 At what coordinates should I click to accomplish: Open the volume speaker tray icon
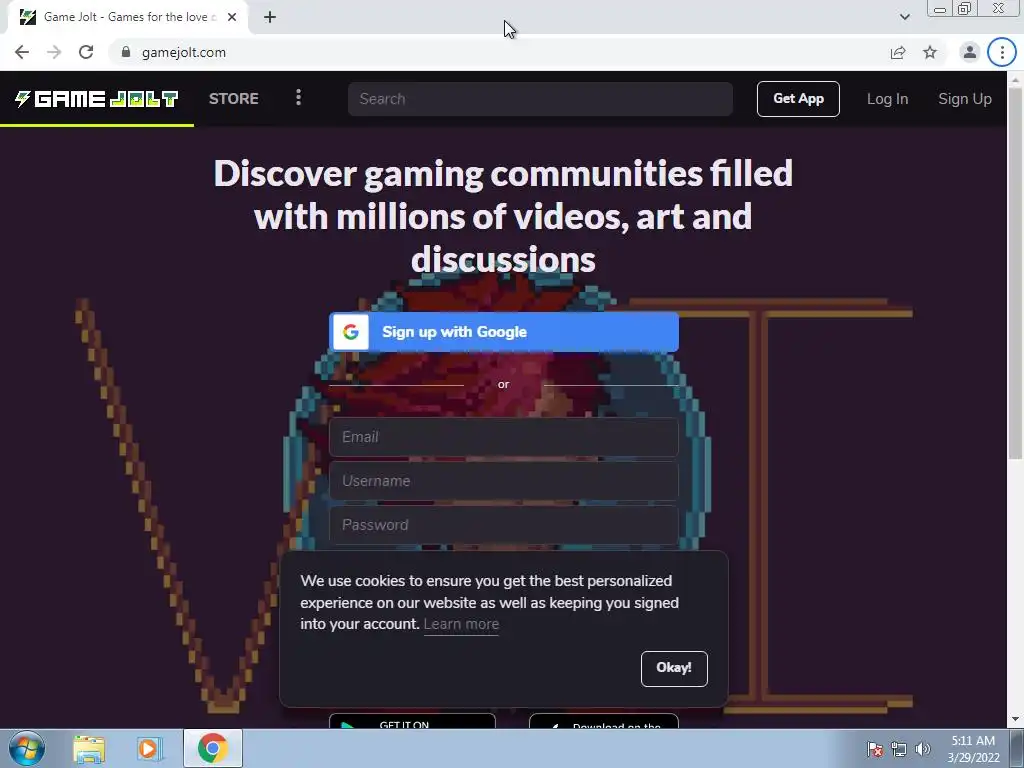(x=923, y=749)
